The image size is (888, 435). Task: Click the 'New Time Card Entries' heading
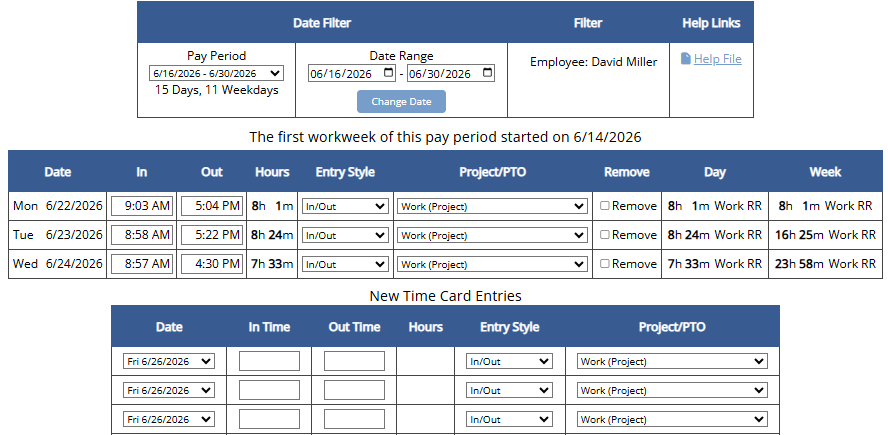click(x=445, y=296)
